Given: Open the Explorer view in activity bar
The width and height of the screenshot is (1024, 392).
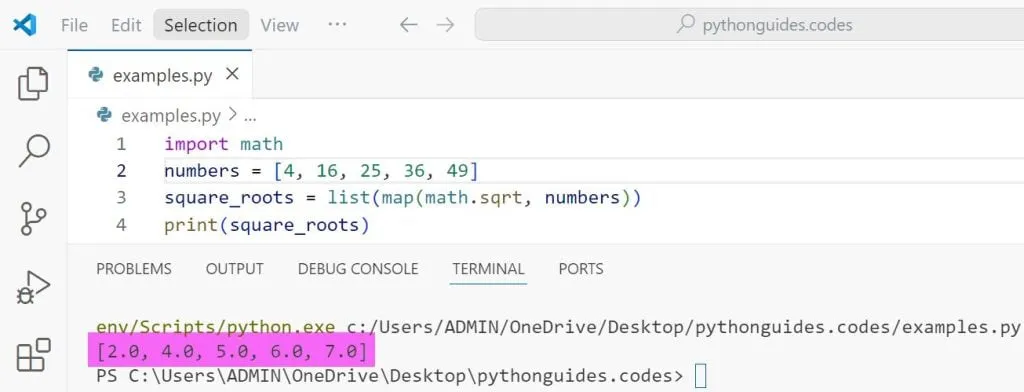Looking at the screenshot, I should coord(33,83).
